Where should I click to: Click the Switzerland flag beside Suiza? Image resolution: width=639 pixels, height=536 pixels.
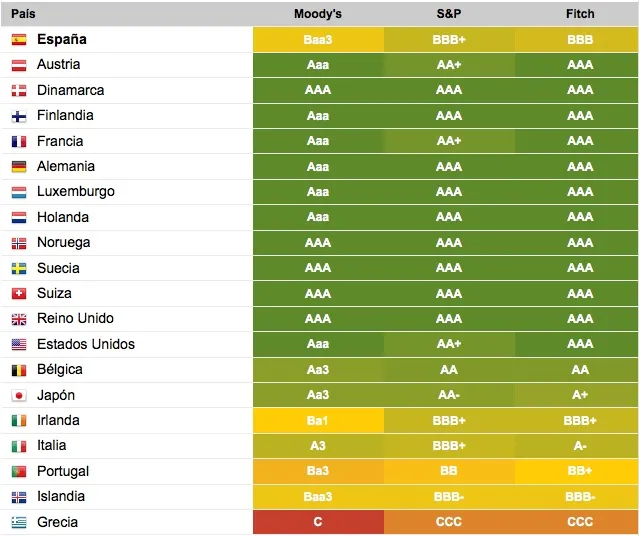(19, 293)
